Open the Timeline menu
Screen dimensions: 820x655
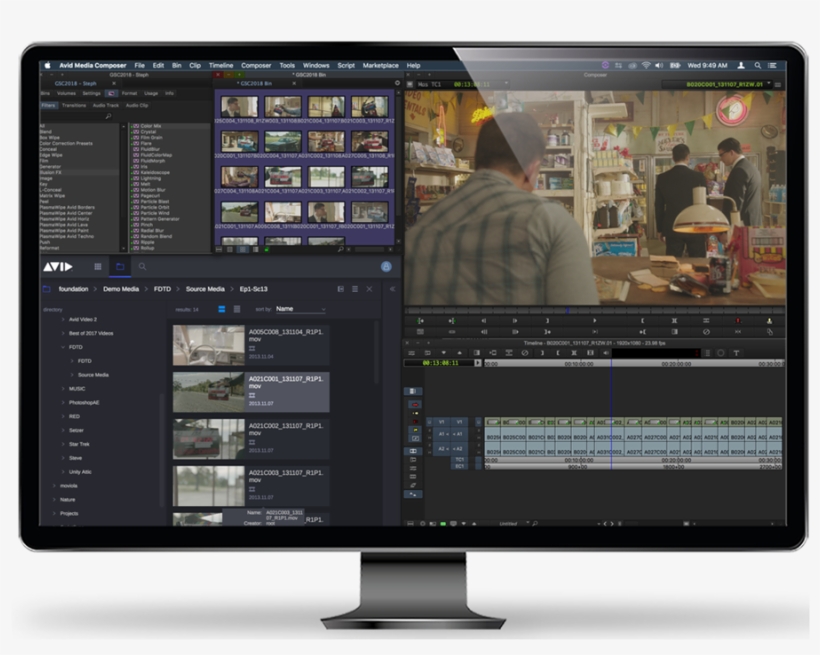pyautogui.click(x=221, y=65)
